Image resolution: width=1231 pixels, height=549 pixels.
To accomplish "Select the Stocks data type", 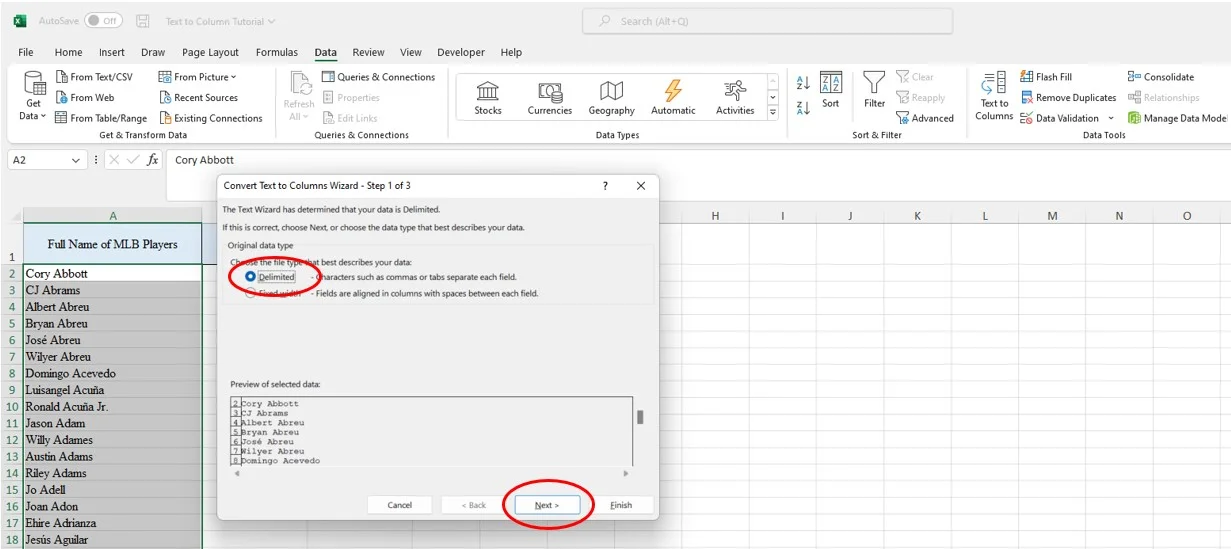I will click(488, 98).
